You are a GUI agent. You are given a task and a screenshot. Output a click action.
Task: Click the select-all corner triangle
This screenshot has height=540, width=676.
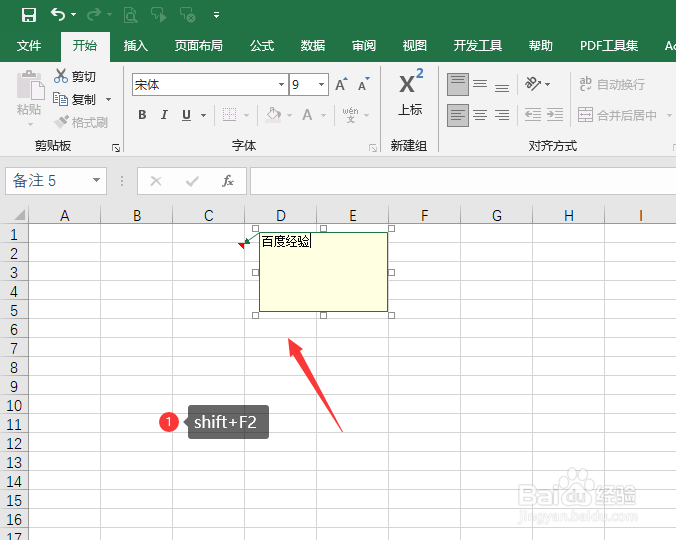pyautogui.click(x=20, y=214)
